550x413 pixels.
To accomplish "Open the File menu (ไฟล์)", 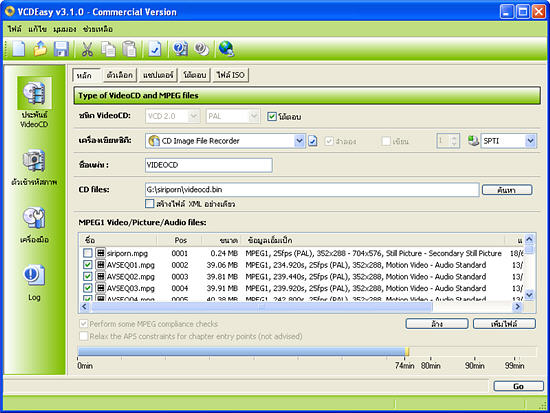I will pos(15,29).
